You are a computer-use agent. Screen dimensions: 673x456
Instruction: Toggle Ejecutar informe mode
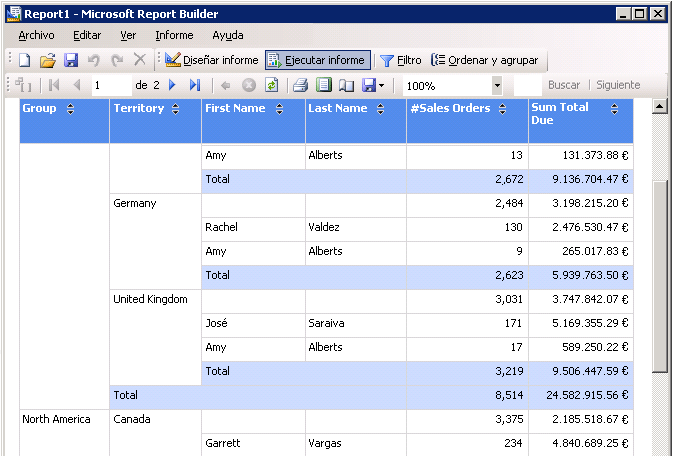coord(318,61)
